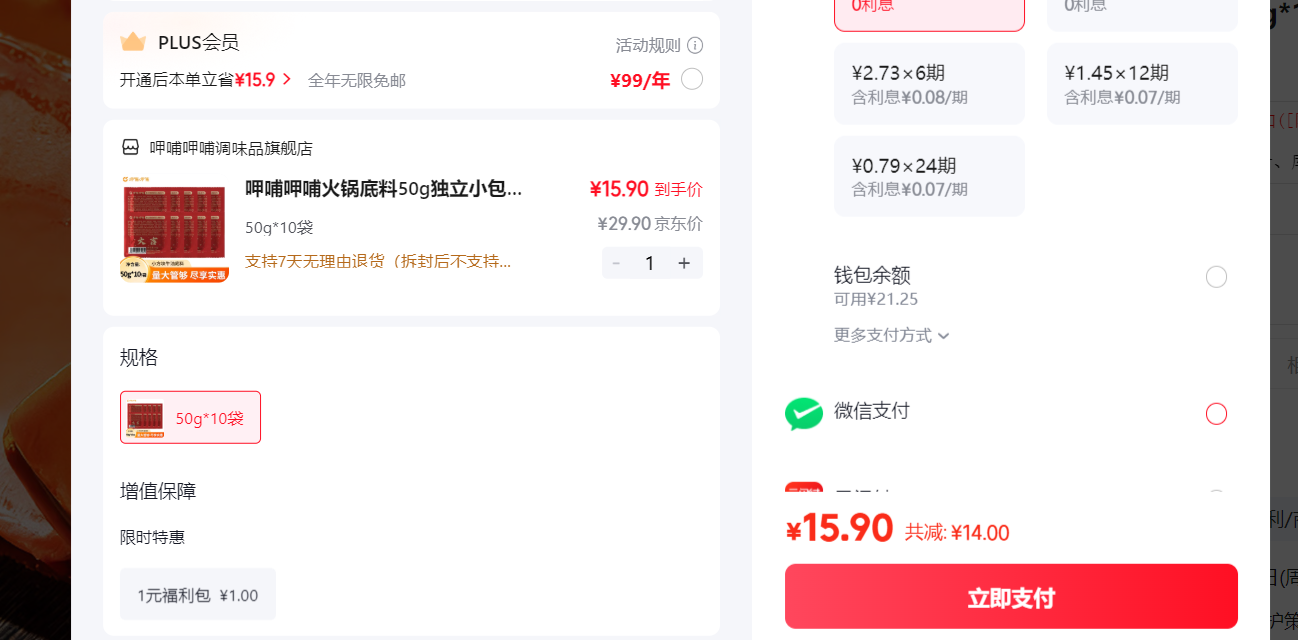Click the store icon beside 呷哺呷哺调味品旗舰店
Screen dimensions: 1298x640
pyautogui.click(x=130, y=148)
